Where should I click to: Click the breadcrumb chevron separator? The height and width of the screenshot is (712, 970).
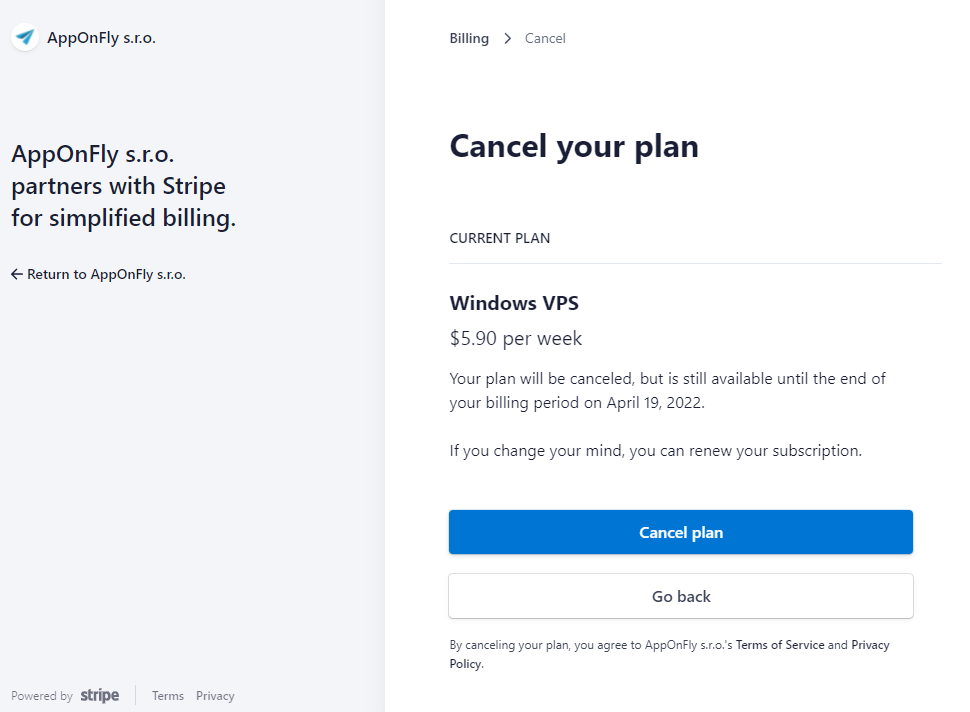(507, 38)
